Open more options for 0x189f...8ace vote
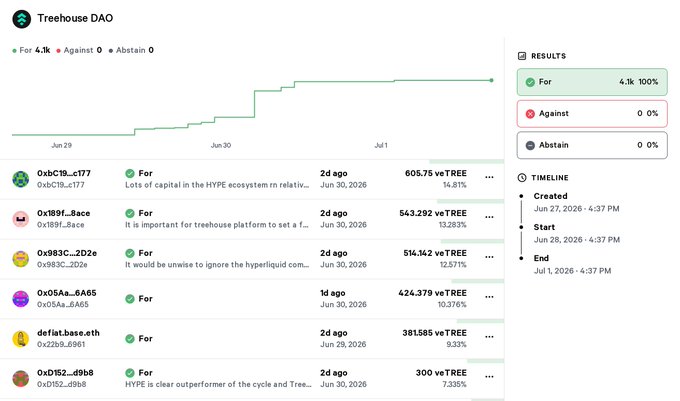Image resolution: width=680 pixels, height=401 pixels. [489, 217]
